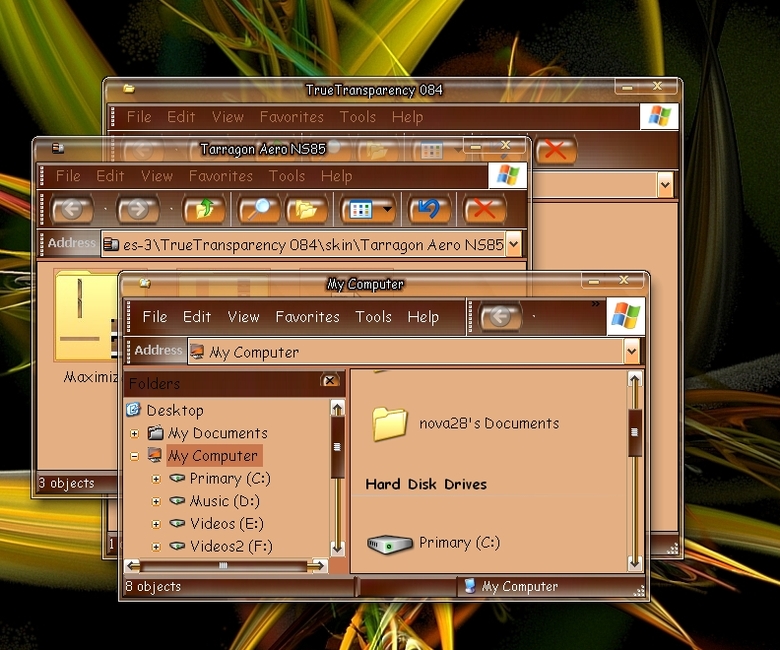Select Videos2 (F:) in folder tree
This screenshot has height=650, width=780.
coord(231,546)
